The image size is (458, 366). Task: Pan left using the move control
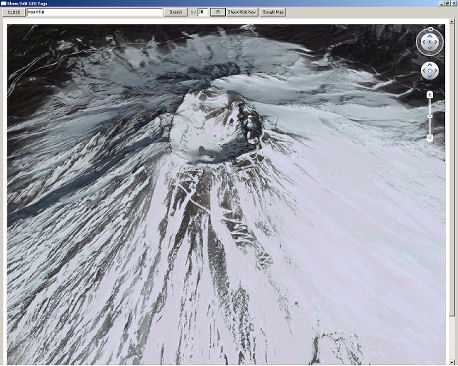(x=424, y=71)
